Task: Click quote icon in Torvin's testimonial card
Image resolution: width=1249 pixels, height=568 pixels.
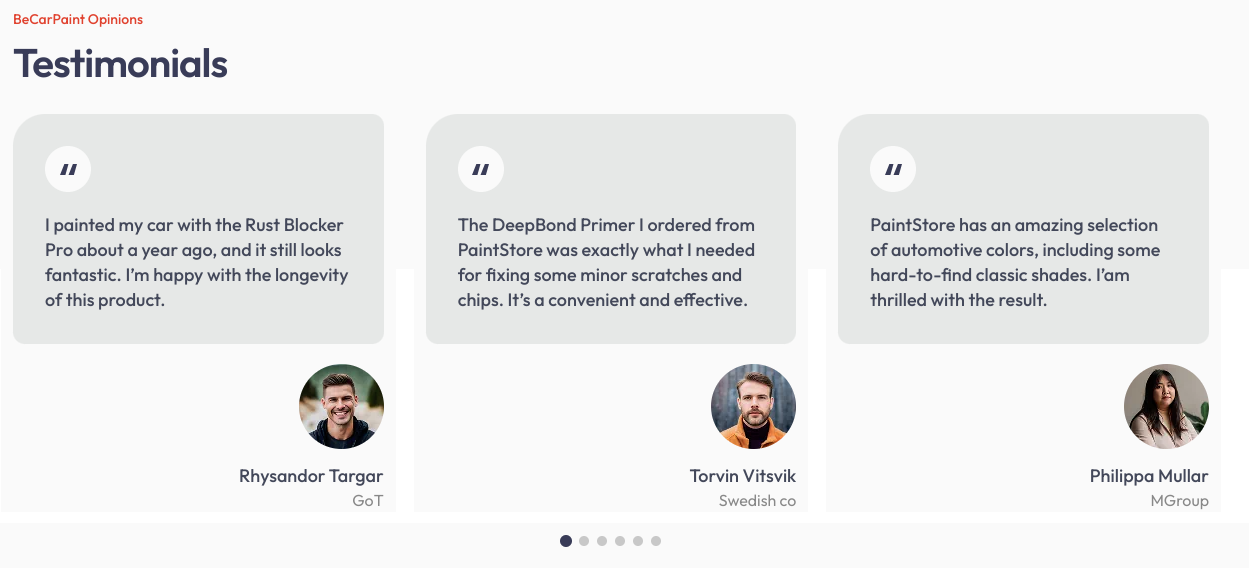Action: point(481,169)
